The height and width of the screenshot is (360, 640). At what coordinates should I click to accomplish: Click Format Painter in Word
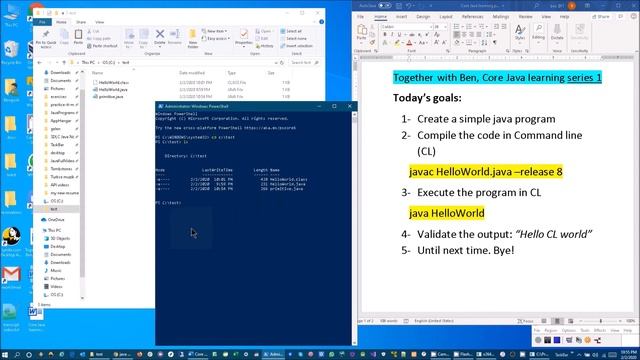[372, 42]
